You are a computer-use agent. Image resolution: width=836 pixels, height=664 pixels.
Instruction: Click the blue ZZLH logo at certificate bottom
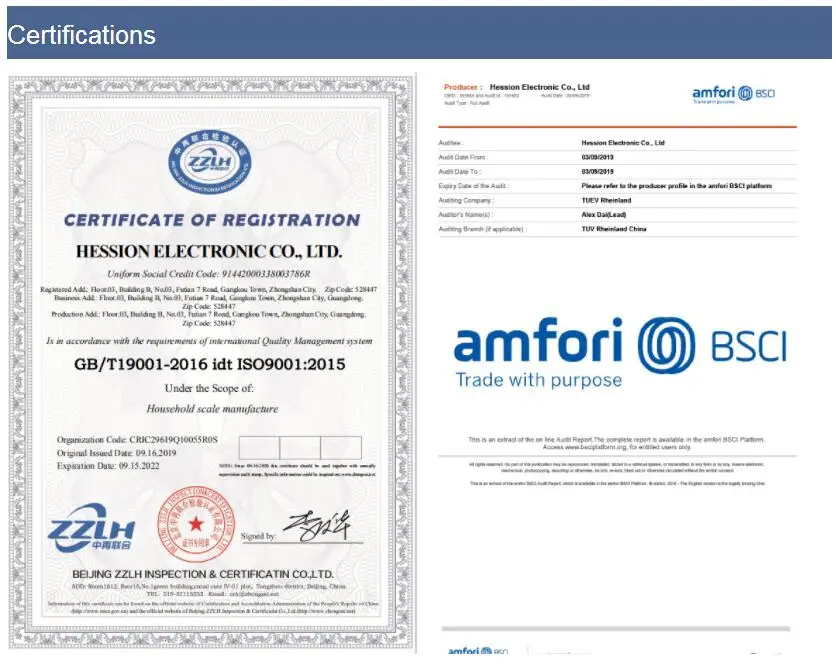pos(91,528)
